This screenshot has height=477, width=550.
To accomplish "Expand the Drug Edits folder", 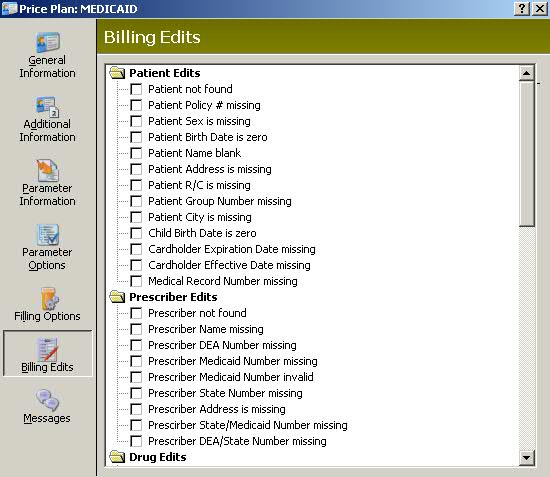I will (117, 457).
